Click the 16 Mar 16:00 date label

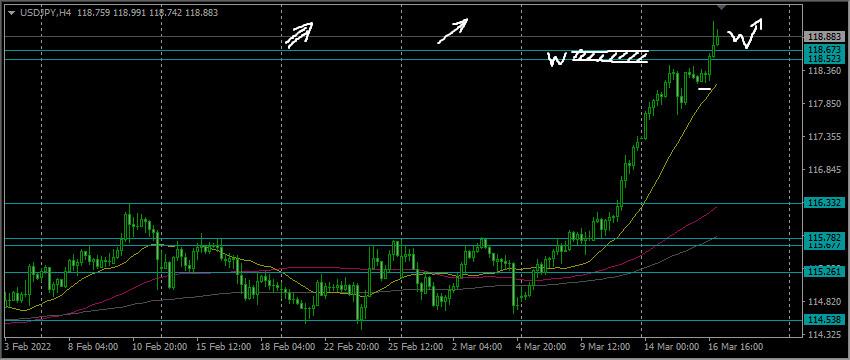click(x=736, y=346)
